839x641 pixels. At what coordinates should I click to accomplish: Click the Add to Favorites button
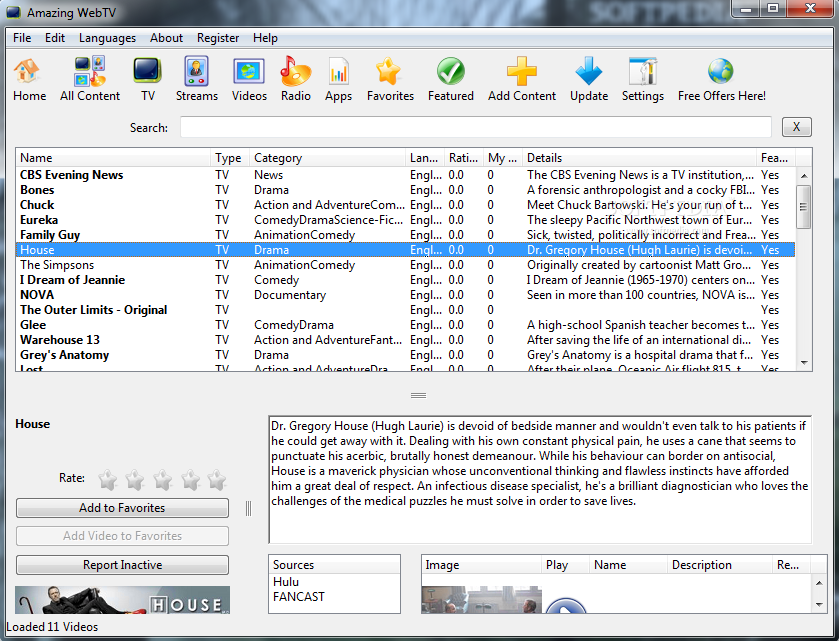[123, 508]
